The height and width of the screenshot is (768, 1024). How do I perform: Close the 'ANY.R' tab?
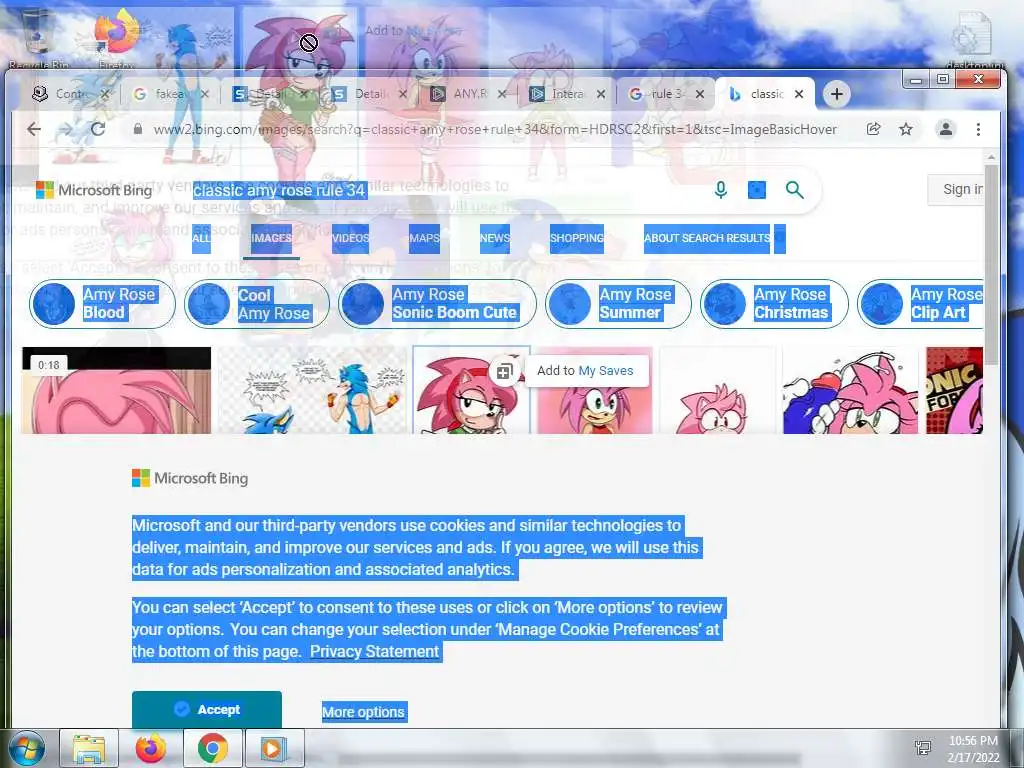click(502, 94)
